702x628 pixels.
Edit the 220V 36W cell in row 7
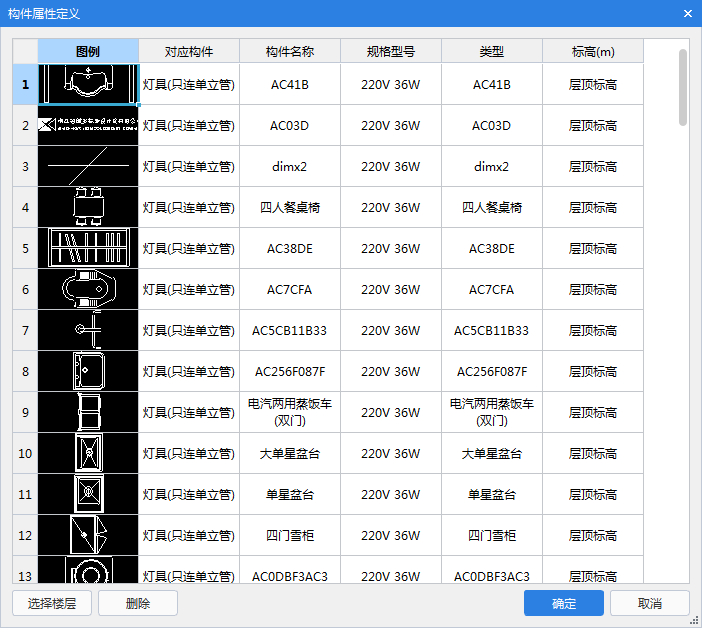pyautogui.click(x=391, y=331)
